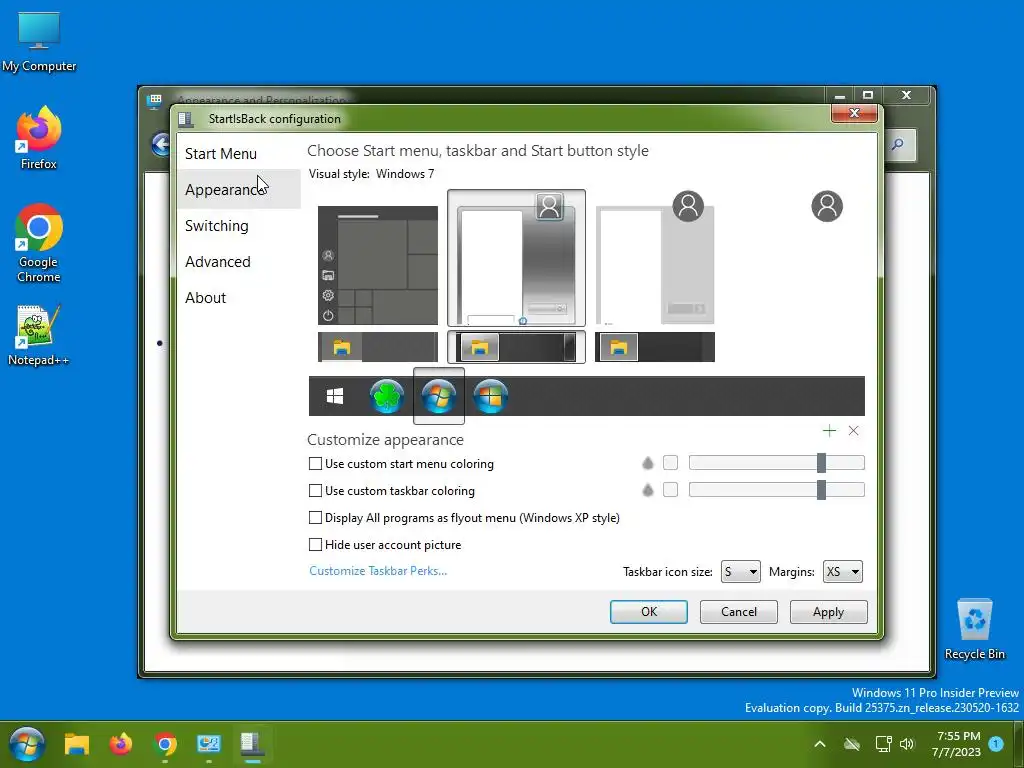Viewport: 1024px width, 768px height.
Task: Remove start button image with the X icon
Action: 853,430
